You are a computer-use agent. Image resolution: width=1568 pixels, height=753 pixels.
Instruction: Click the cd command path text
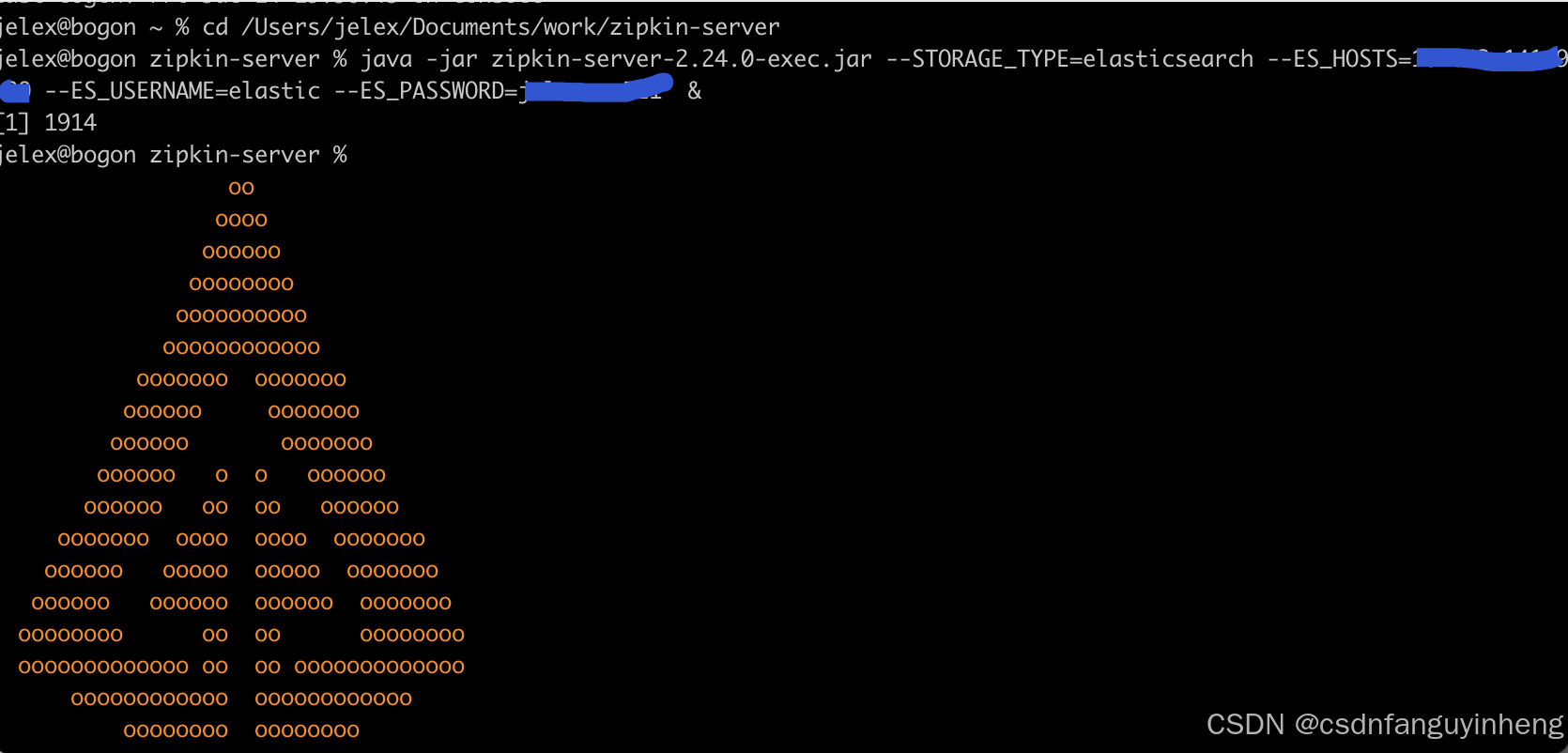[510, 27]
